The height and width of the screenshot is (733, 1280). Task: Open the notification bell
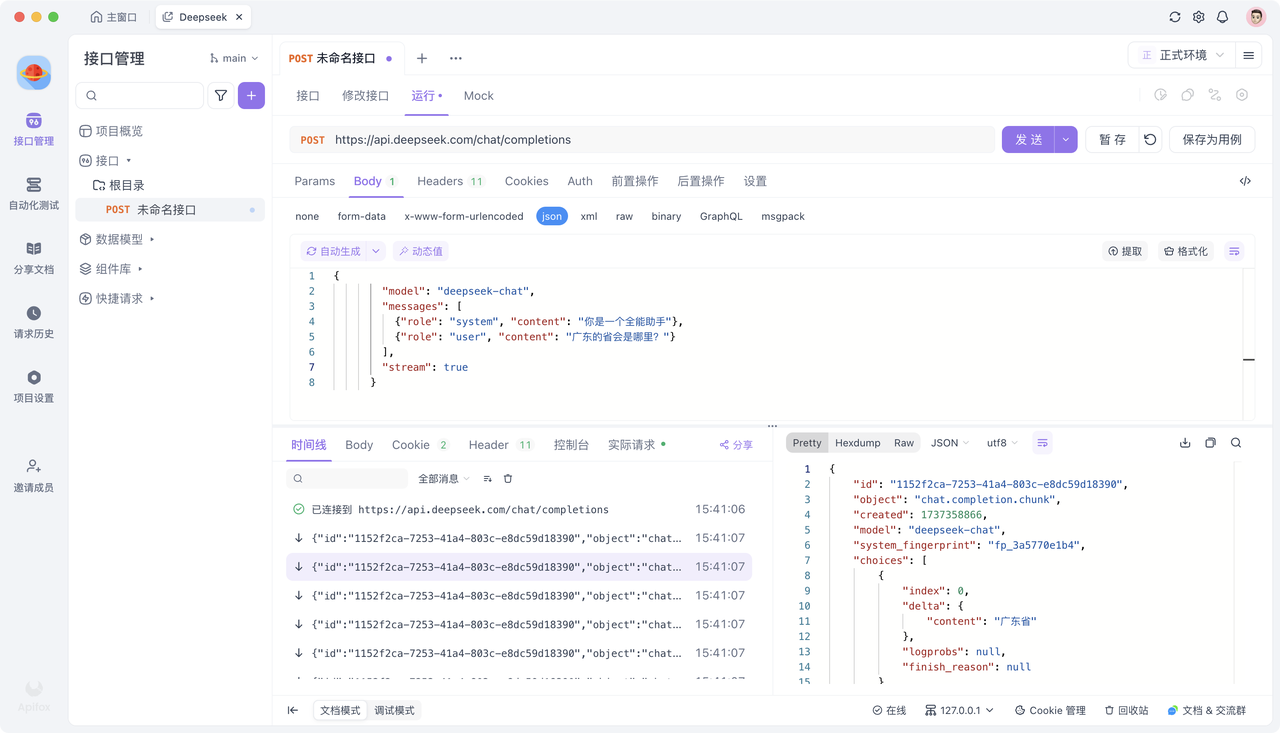[x=1222, y=17]
